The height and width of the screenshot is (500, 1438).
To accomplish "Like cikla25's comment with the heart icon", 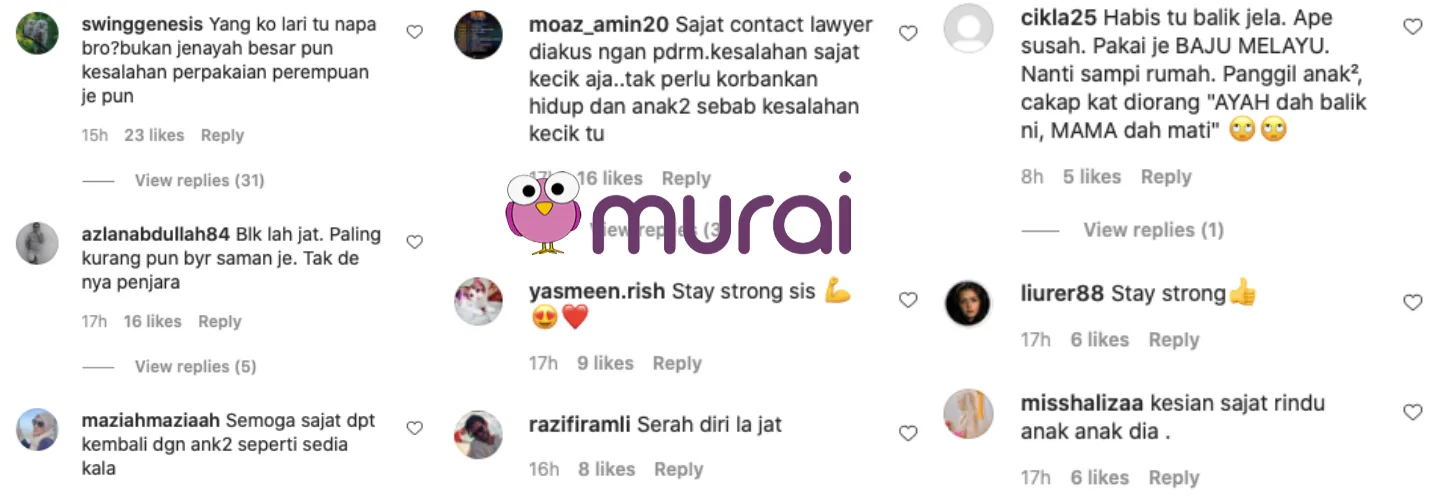I will tap(1412, 28).
